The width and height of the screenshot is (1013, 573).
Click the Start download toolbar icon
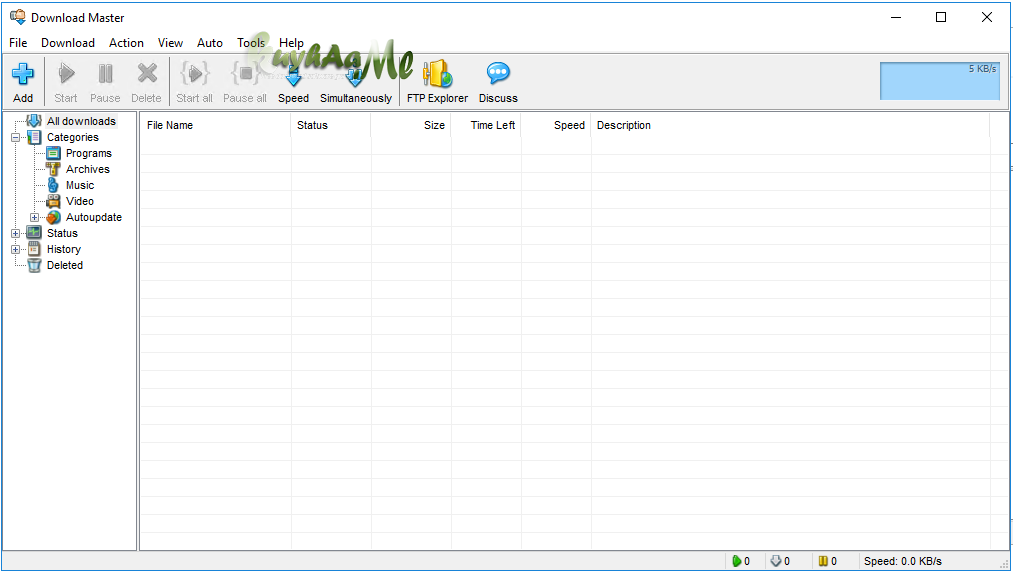pyautogui.click(x=66, y=74)
